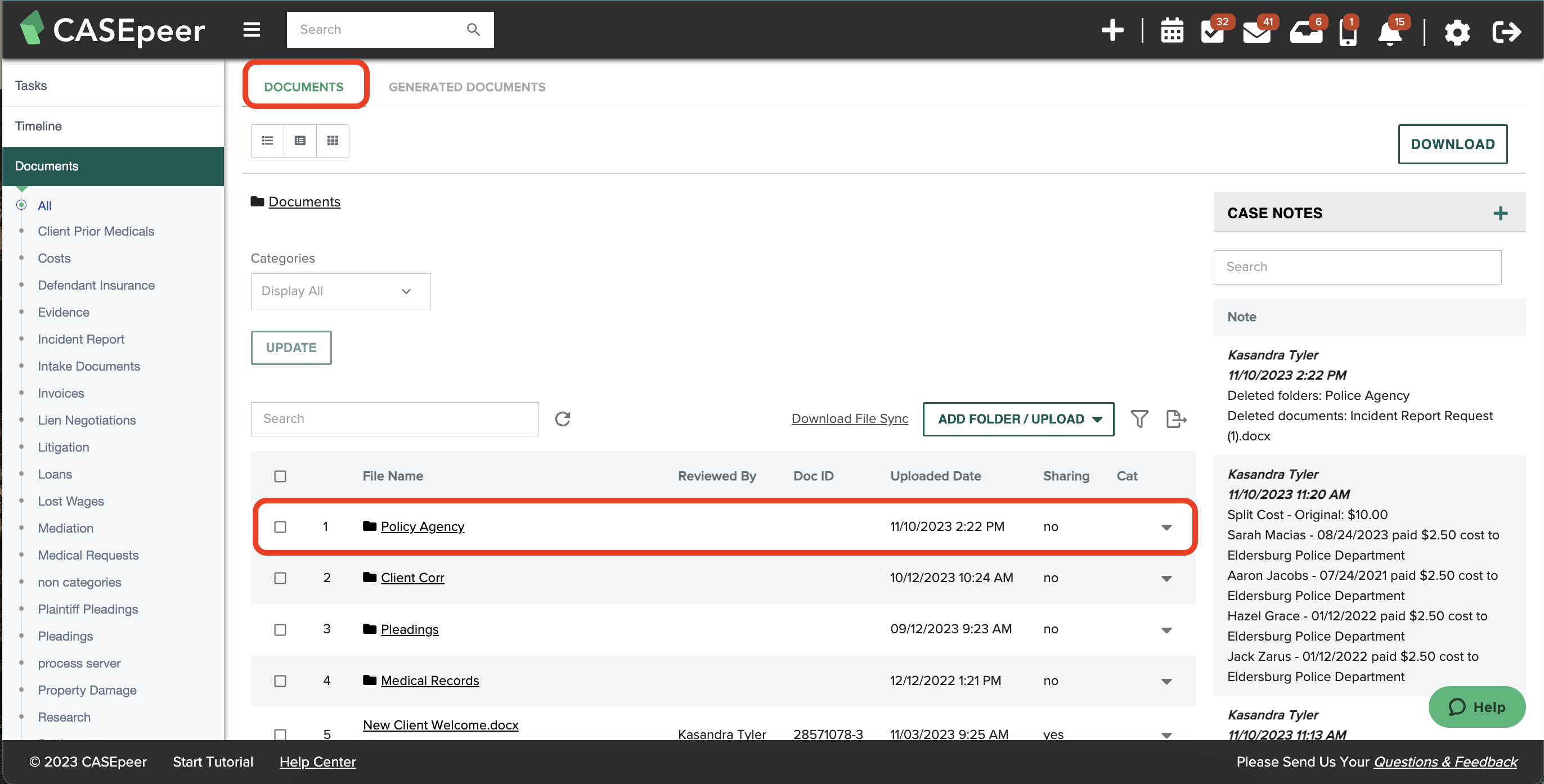Viewport: 1544px width, 784px height.
Task: Switch to detailed list view icon
Action: (x=300, y=141)
